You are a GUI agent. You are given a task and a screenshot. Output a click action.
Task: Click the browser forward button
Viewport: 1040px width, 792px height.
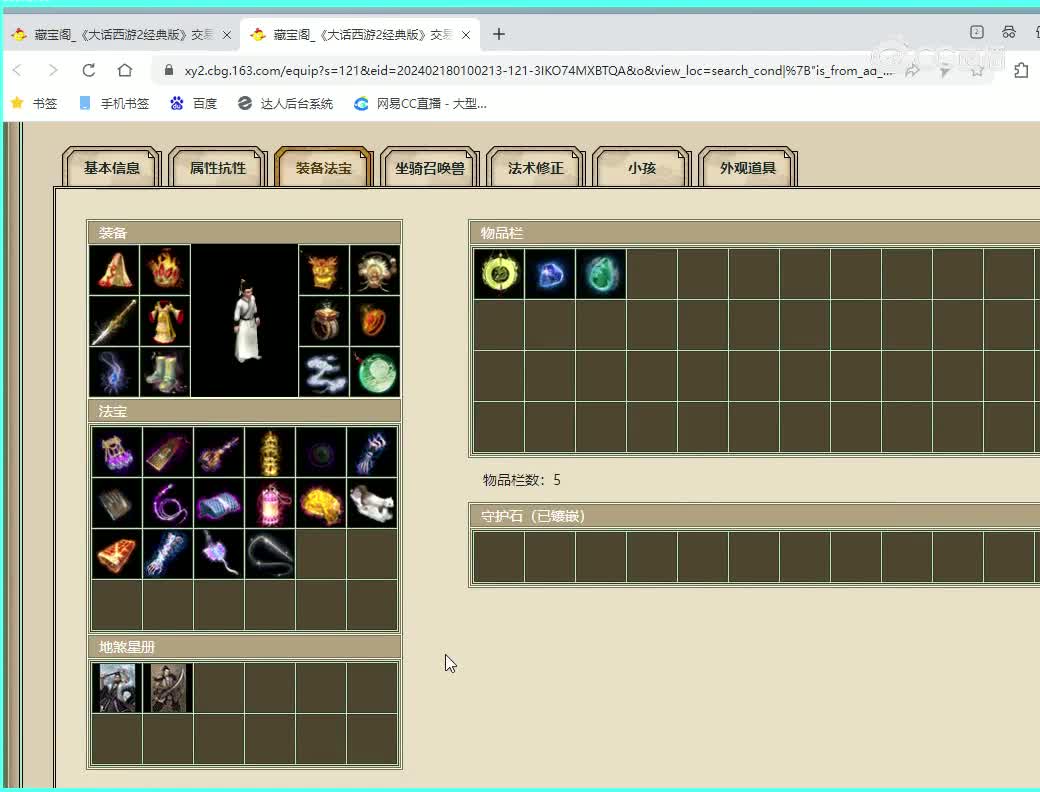pos(53,70)
